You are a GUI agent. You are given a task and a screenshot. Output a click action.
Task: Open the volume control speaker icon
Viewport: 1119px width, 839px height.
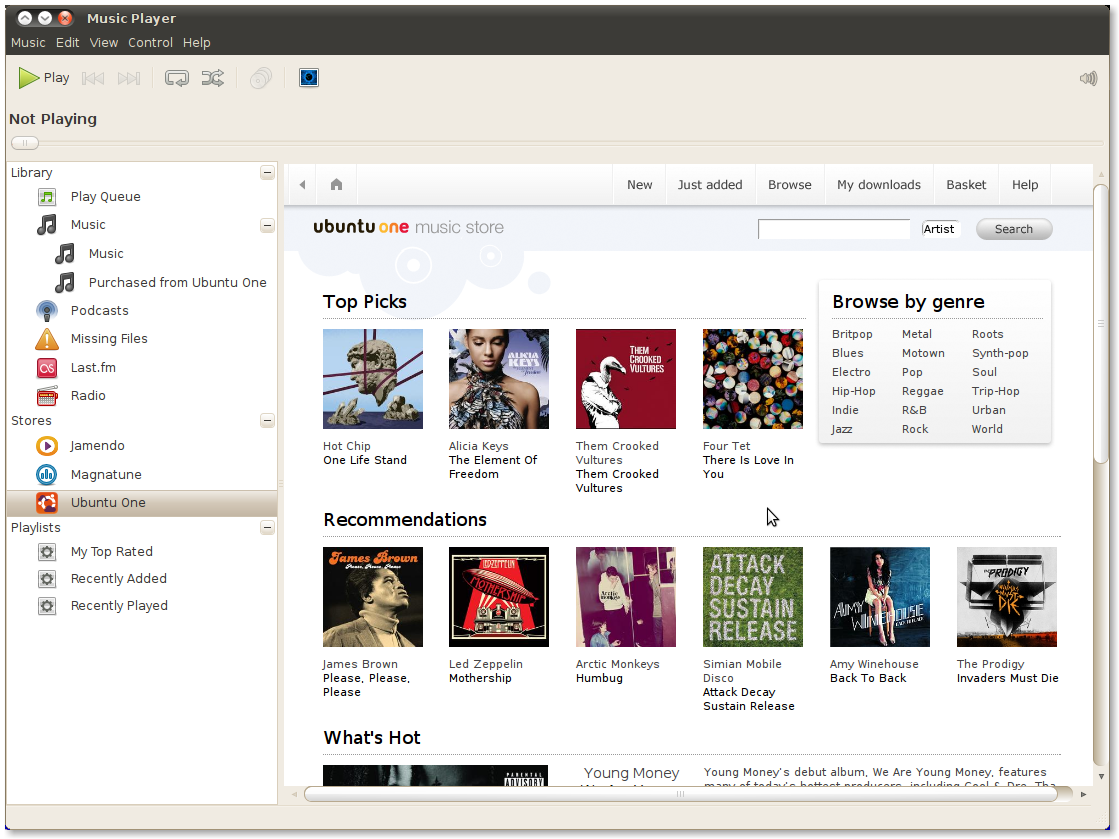pyautogui.click(x=1088, y=78)
